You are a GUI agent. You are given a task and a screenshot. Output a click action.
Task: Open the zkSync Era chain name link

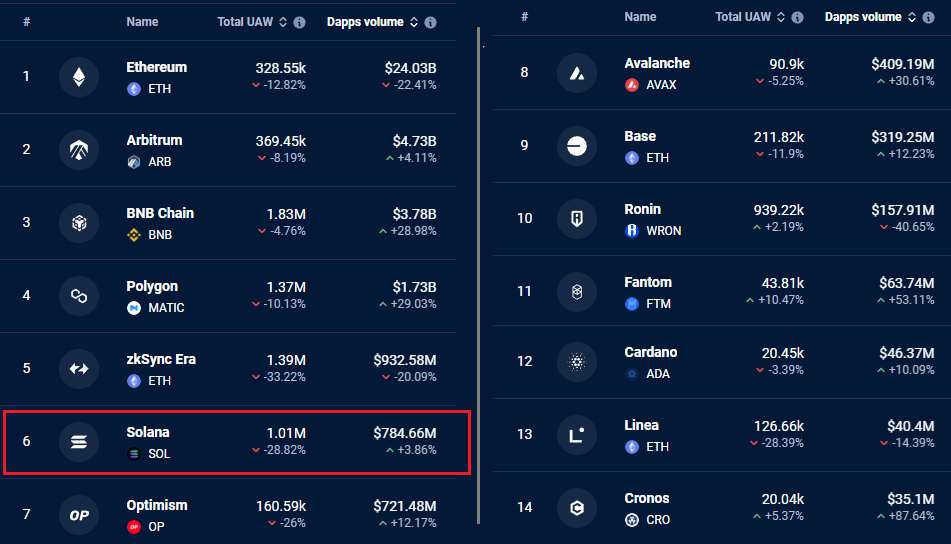click(161, 359)
